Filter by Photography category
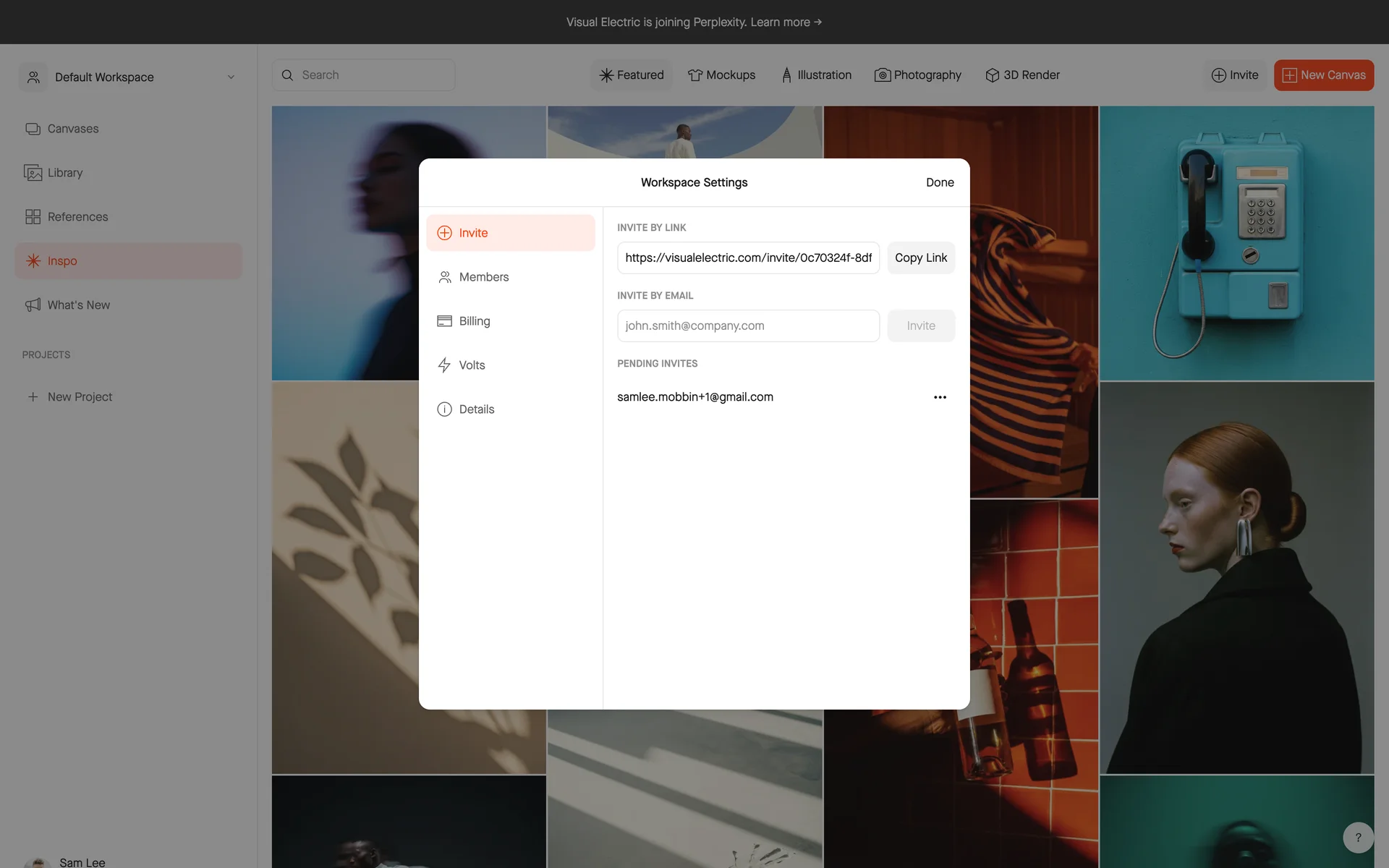Screen dimensions: 1389x868 918,75
